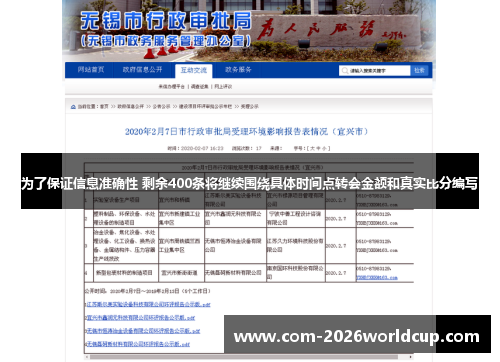Set font size to 中
Viewport: 500px width, 362px height.
tap(318, 148)
